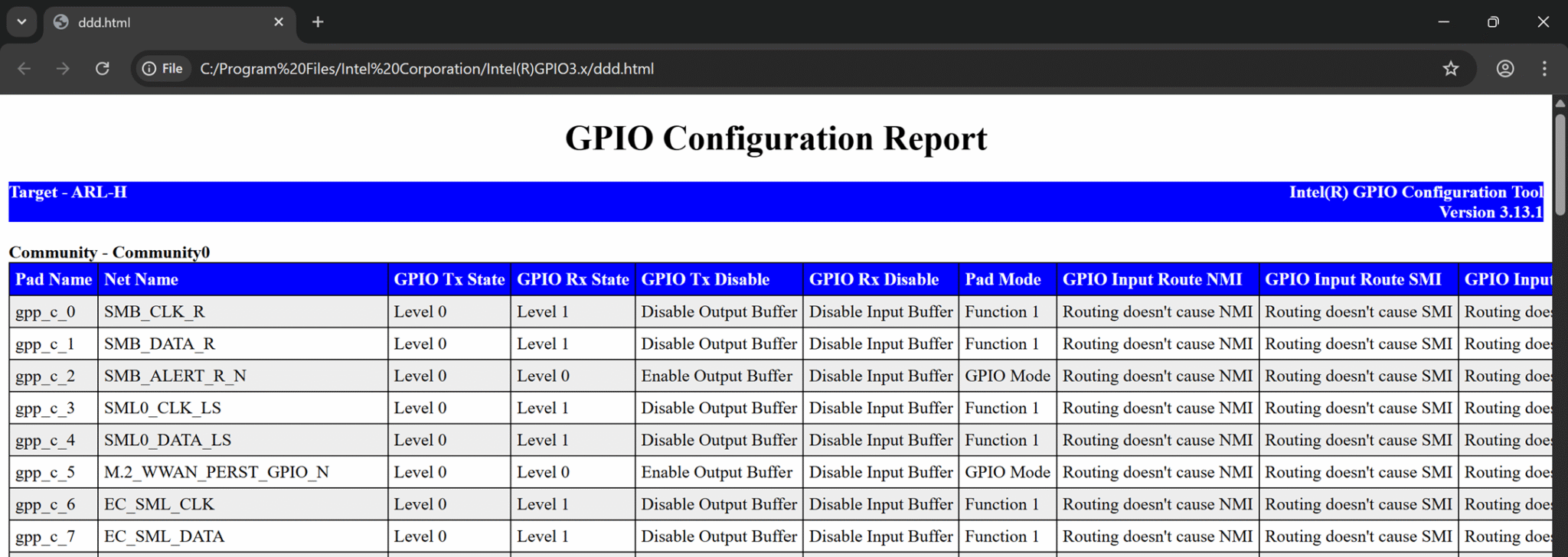
Task: Select the ddd.html browser tab
Action: [168, 22]
